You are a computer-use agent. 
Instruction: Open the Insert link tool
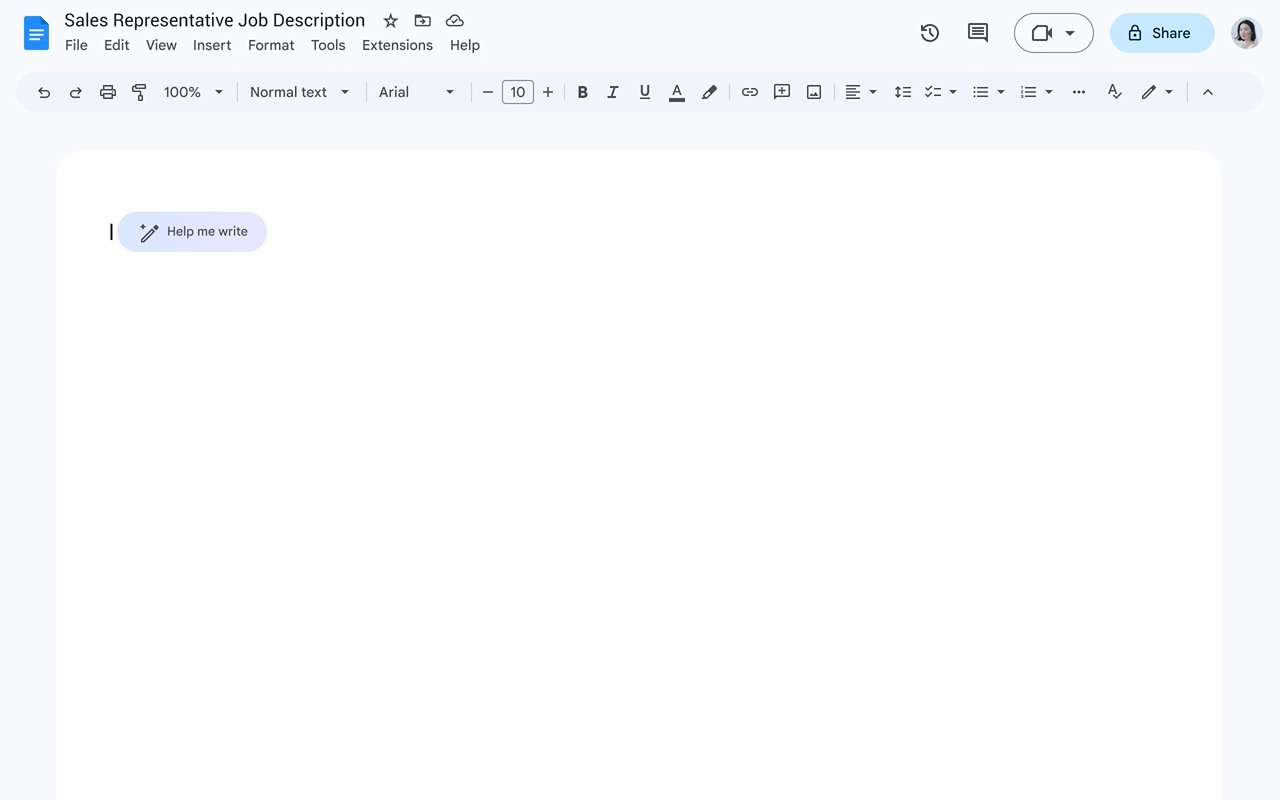[x=750, y=91]
